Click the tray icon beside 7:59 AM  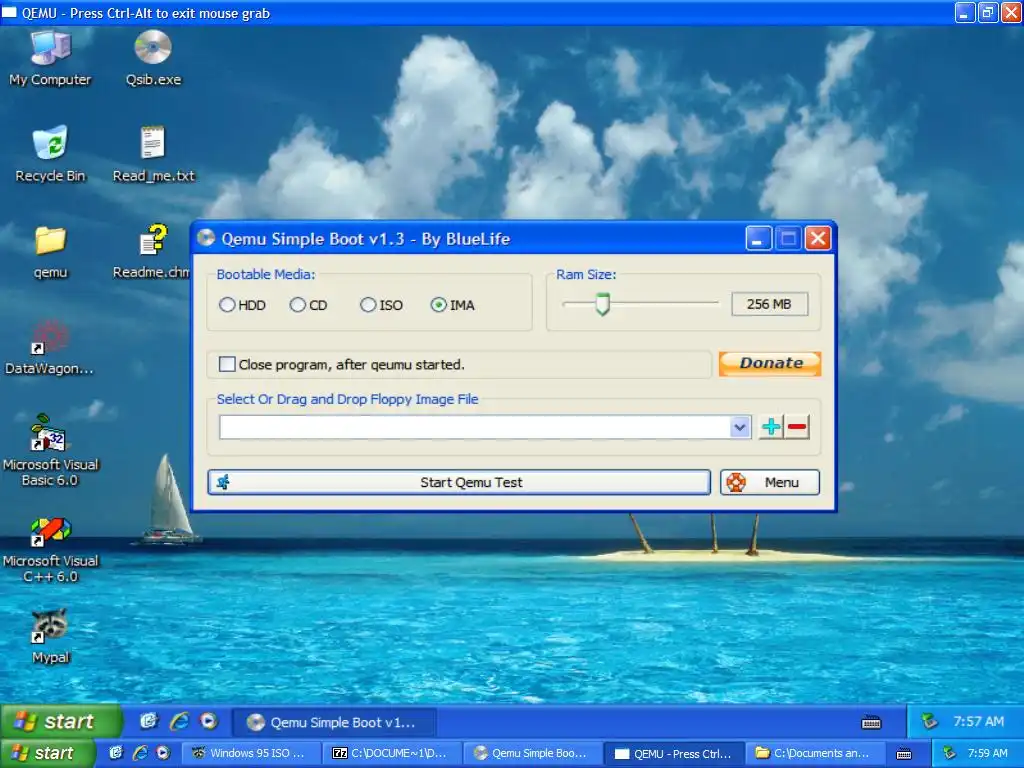click(x=950, y=753)
